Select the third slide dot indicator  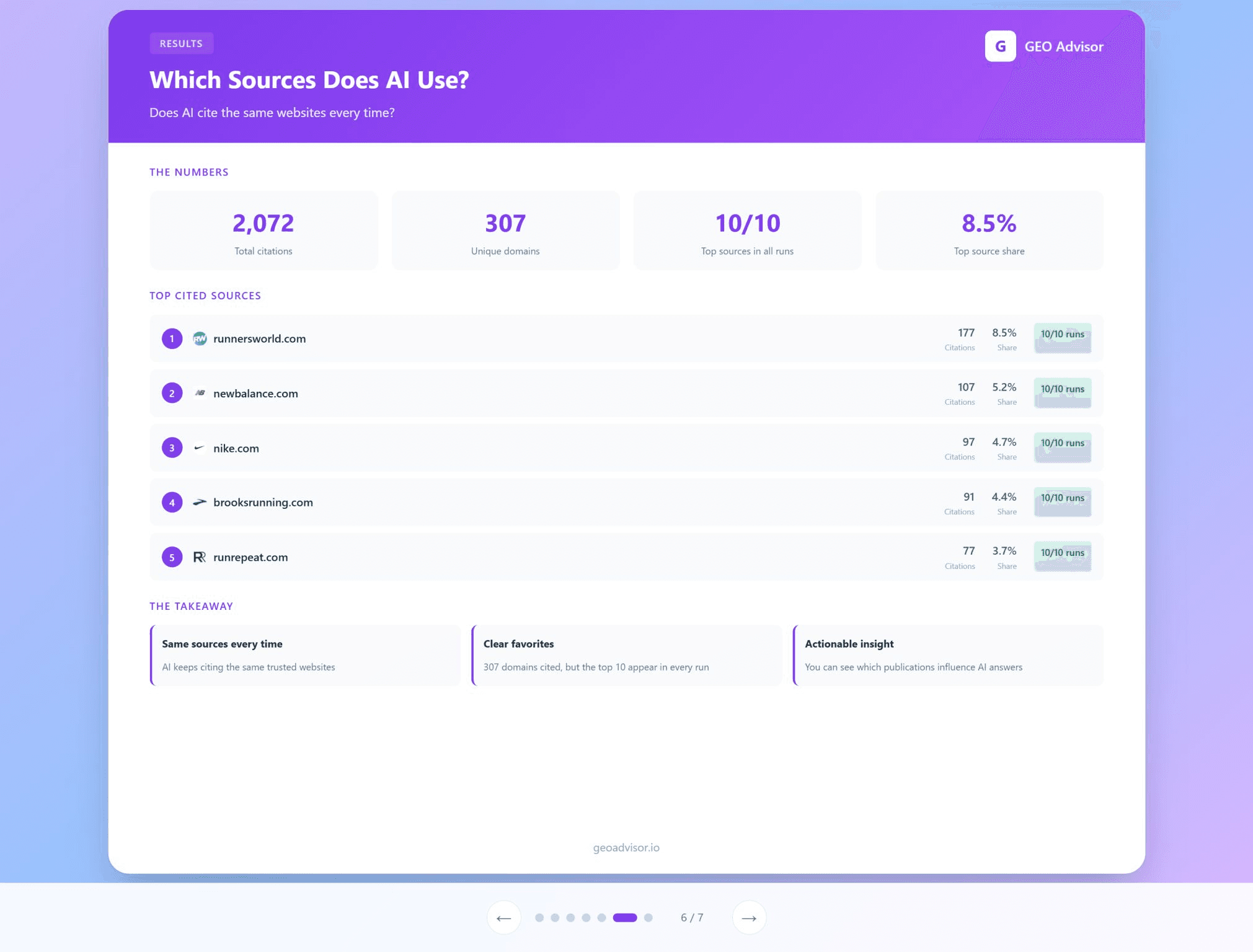[x=570, y=917]
